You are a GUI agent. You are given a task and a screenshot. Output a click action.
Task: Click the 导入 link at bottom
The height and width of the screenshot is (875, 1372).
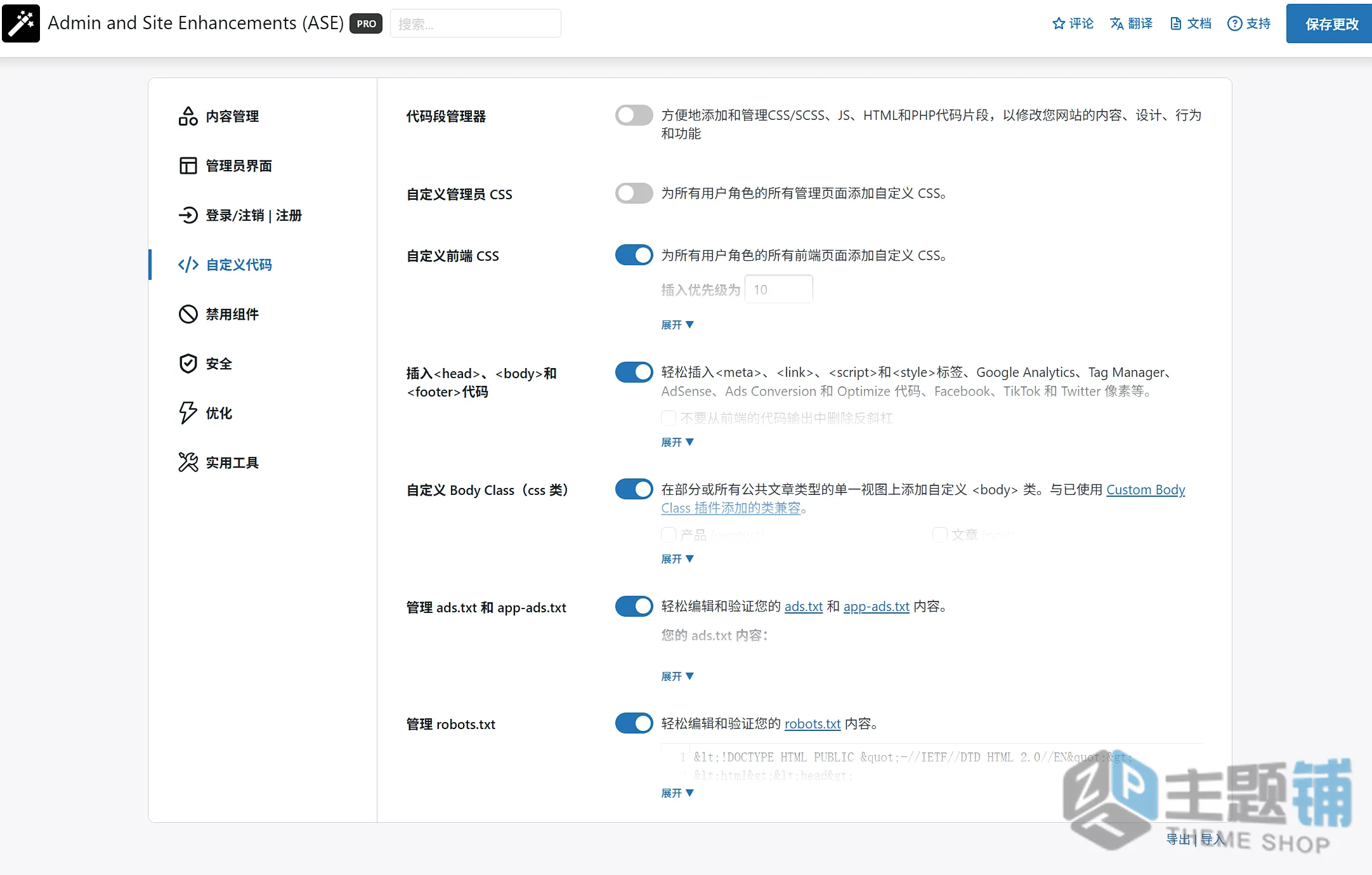(x=1213, y=839)
